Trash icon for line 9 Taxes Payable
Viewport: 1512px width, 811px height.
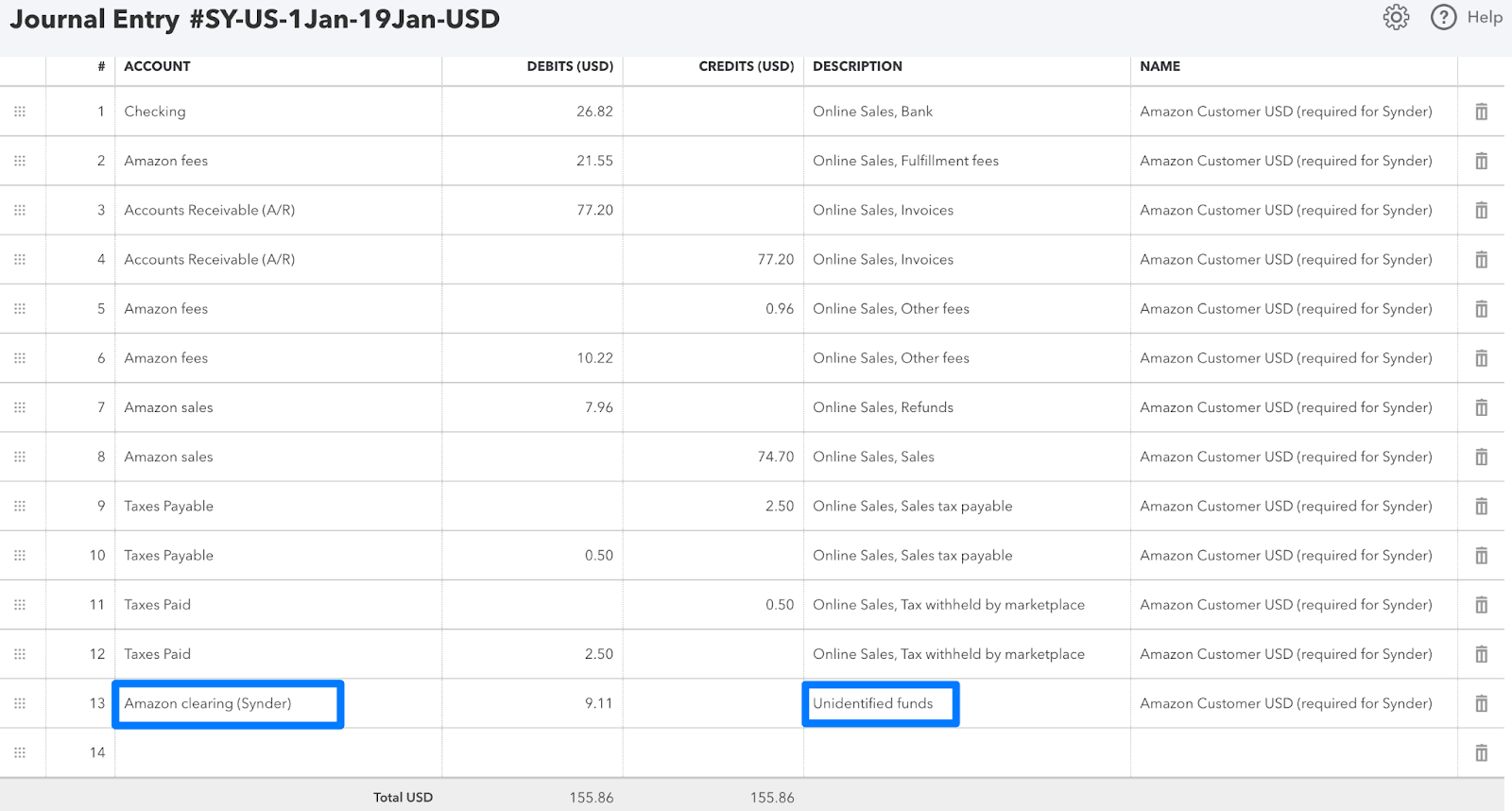click(x=1481, y=506)
